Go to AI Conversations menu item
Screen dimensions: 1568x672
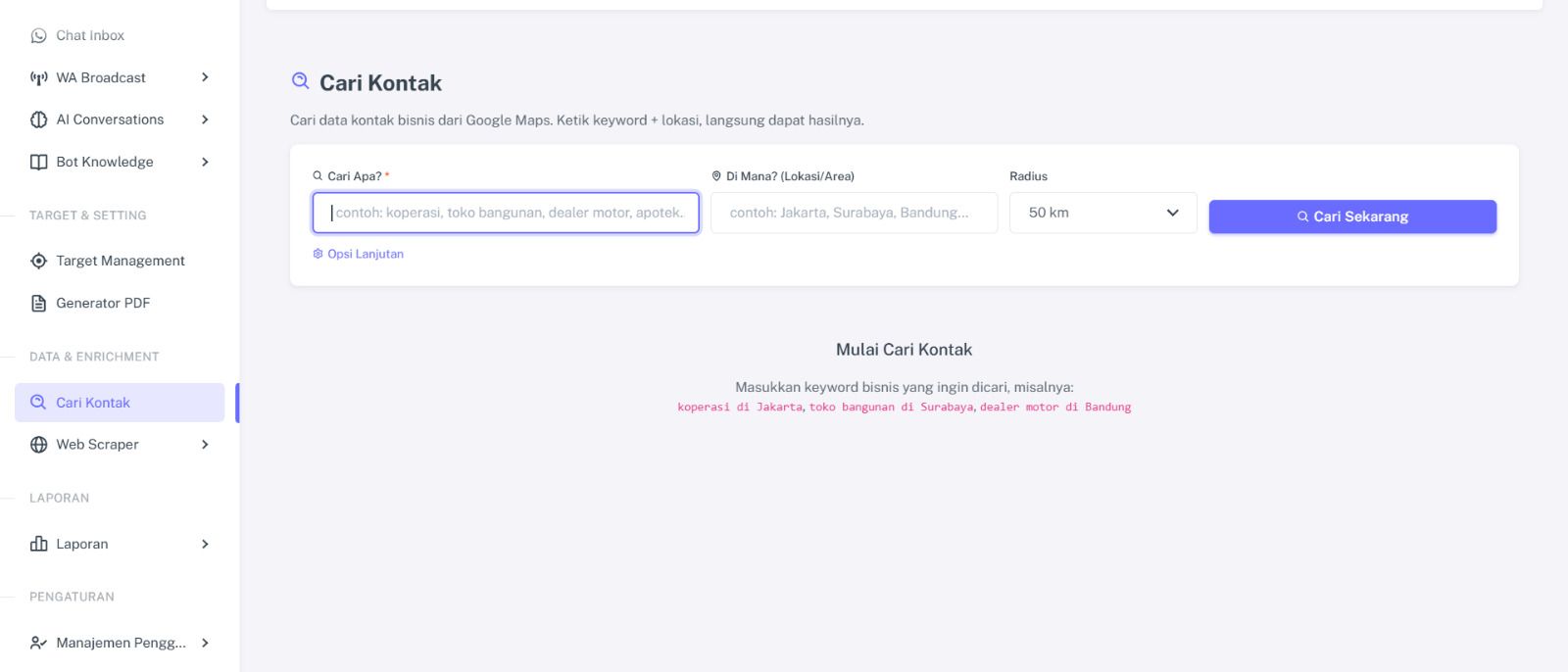click(x=120, y=120)
